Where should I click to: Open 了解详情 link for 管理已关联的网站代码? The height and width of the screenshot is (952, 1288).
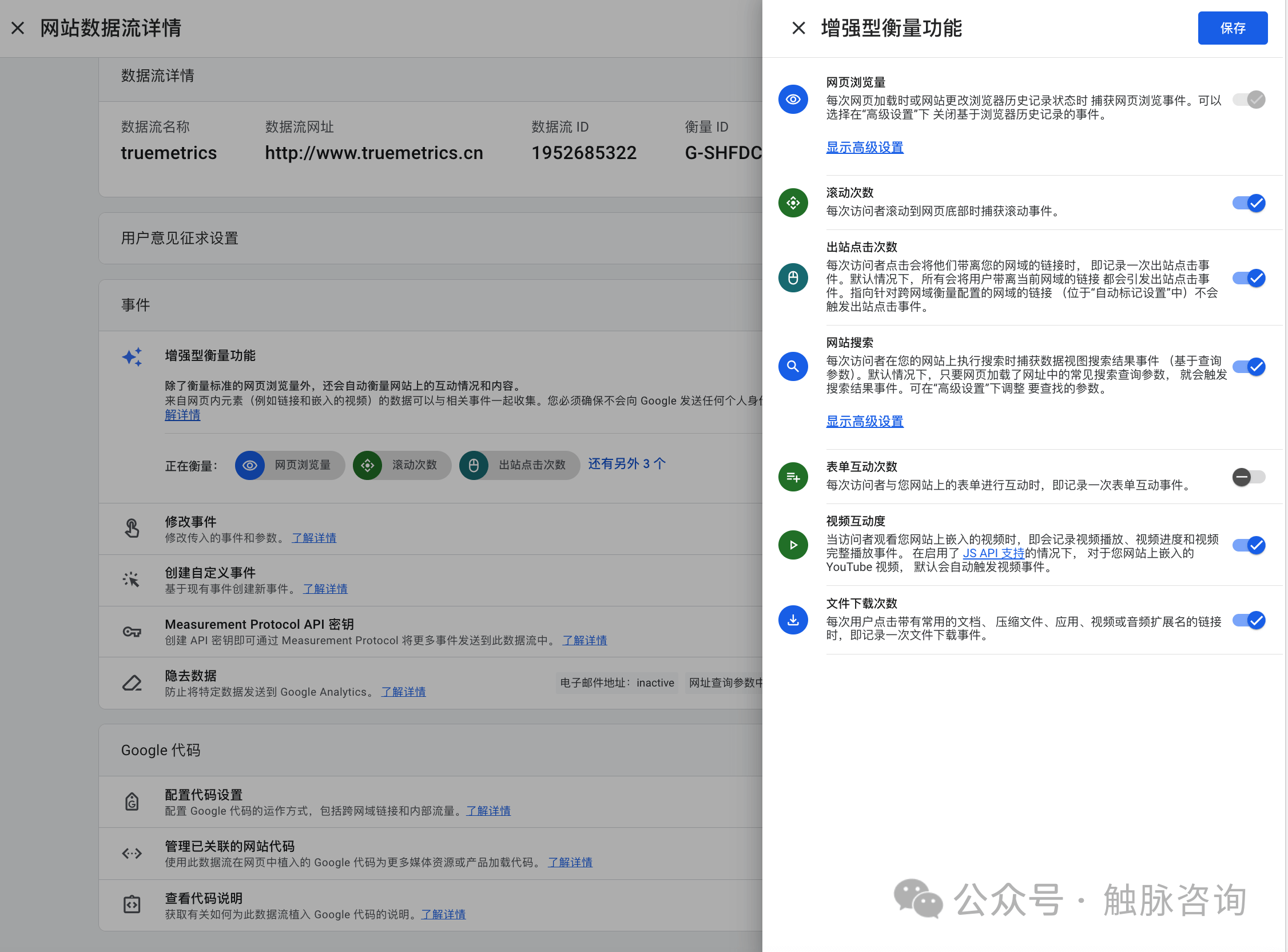[570, 862]
